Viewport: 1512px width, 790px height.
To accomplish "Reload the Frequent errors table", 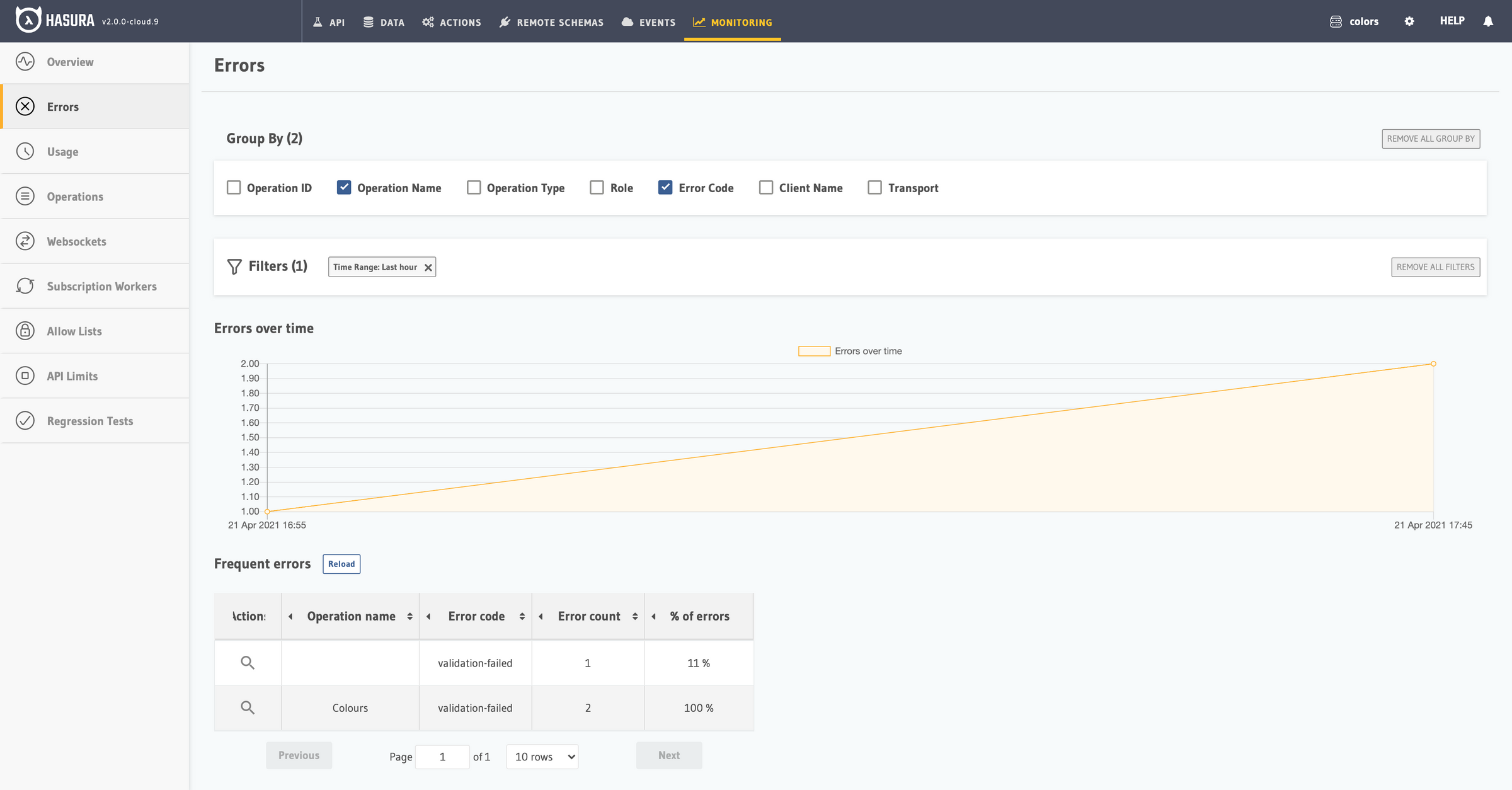I will (341, 564).
